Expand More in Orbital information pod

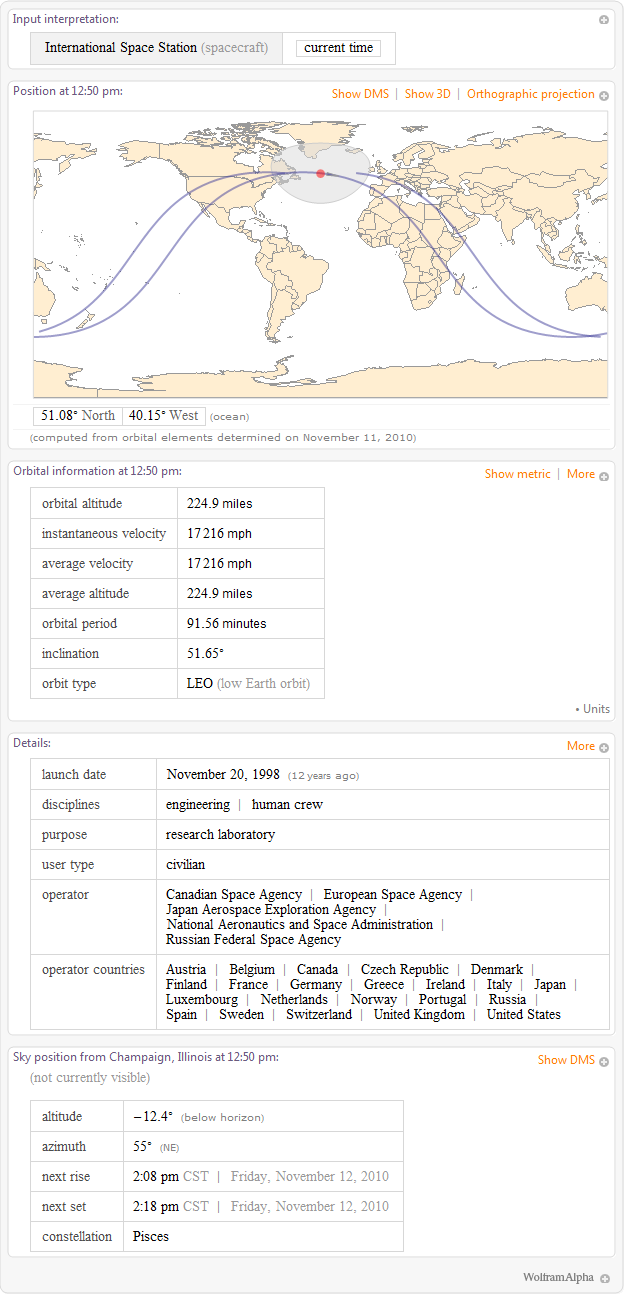580,474
